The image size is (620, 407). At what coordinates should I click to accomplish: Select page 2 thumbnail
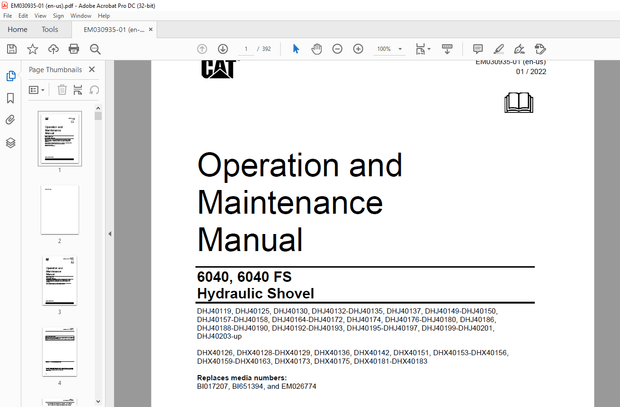(x=60, y=210)
